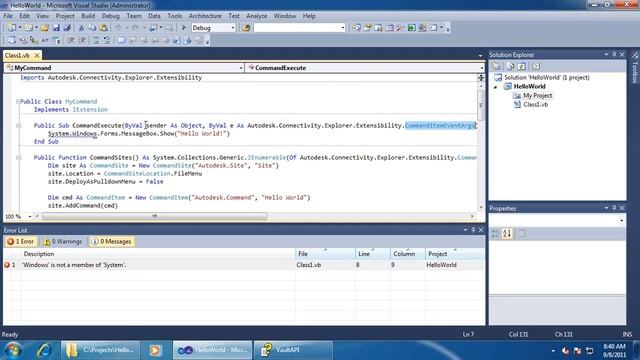This screenshot has width=640, height=360.
Task: Click the Redo arrow icon
Action: click(135, 28)
